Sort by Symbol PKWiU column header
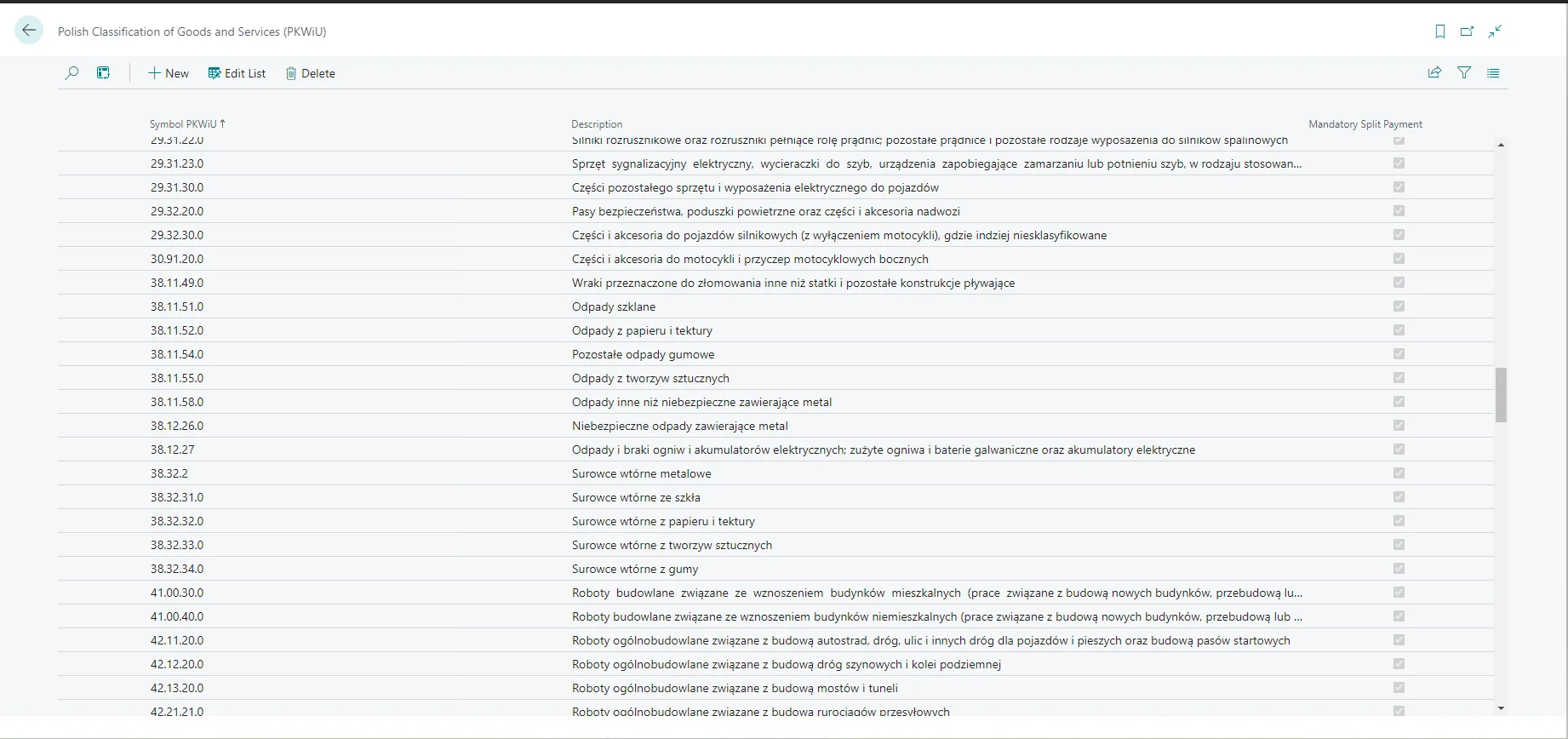The width and height of the screenshot is (1568, 739). 183,124
